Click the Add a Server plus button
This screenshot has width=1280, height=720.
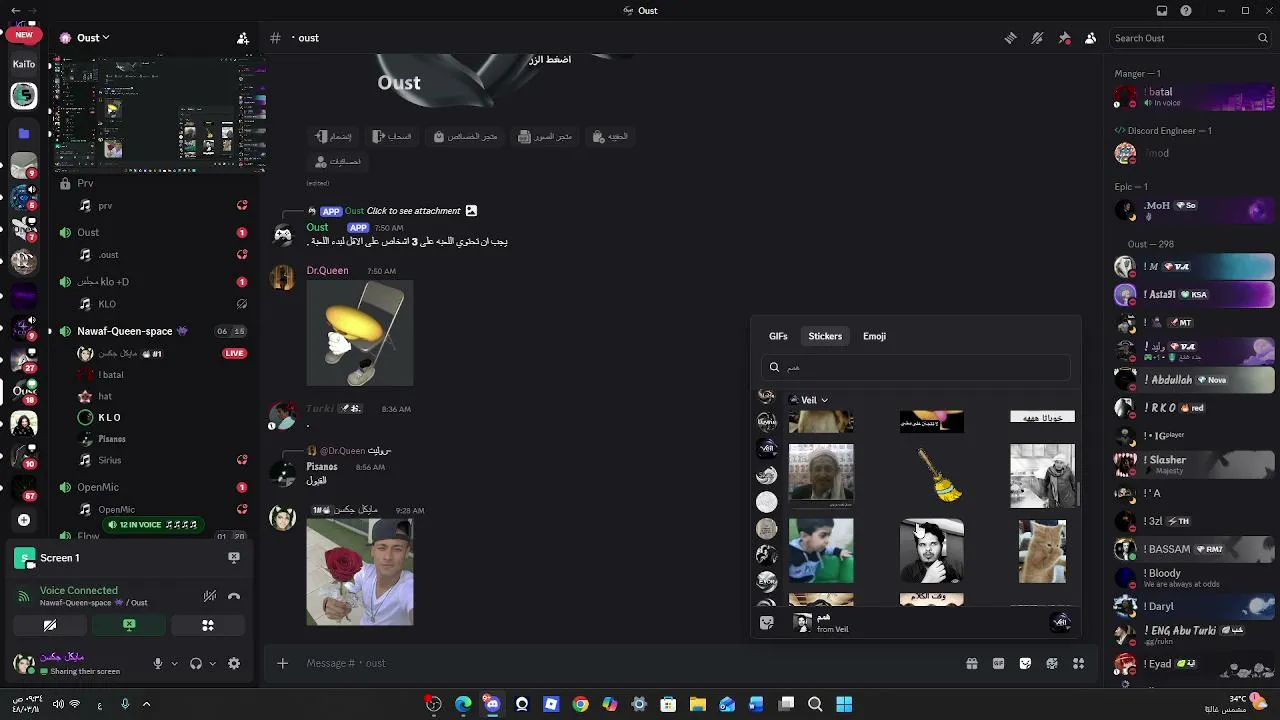click(24, 520)
